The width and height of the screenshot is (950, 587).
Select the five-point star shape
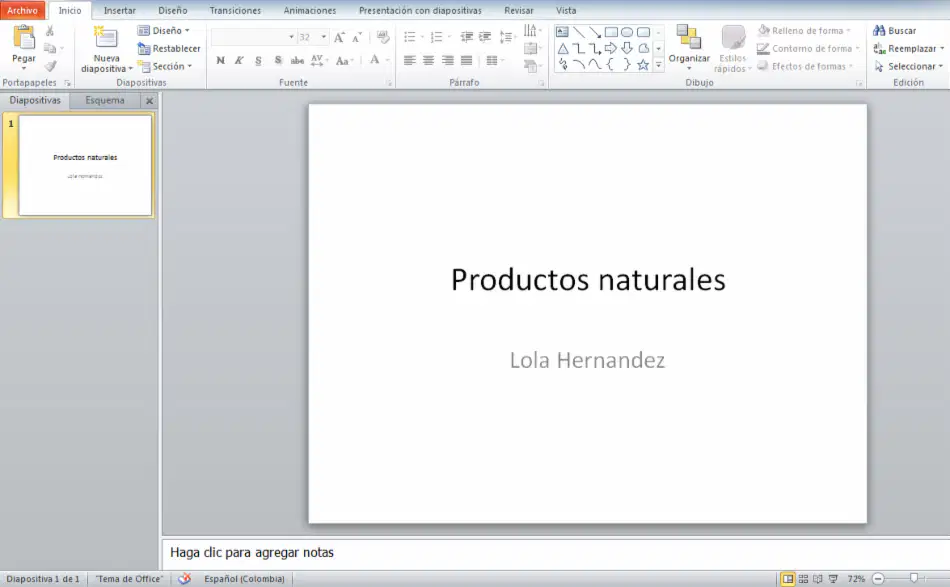(643, 65)
